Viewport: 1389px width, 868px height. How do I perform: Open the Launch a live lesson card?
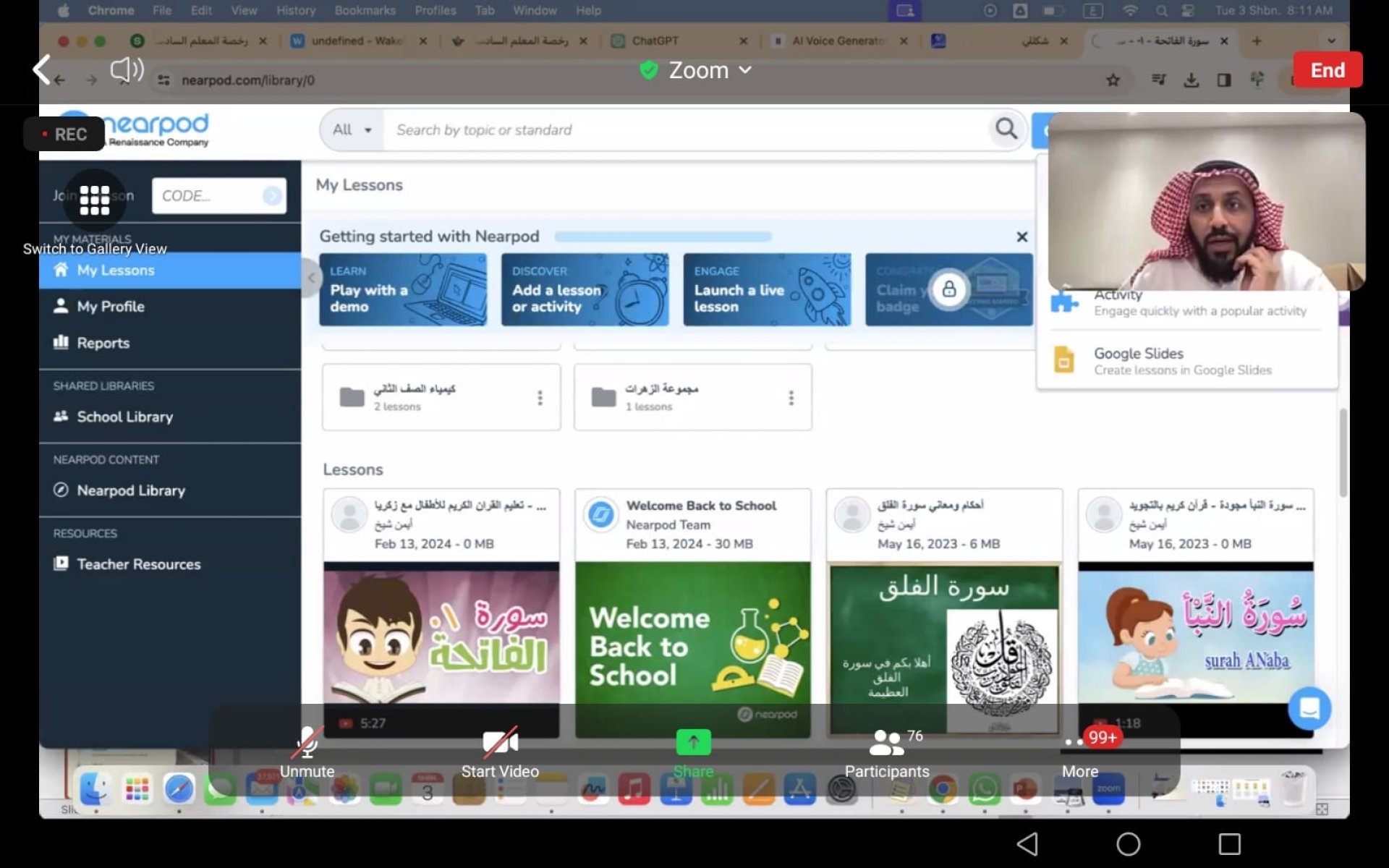tap(767, 289)
